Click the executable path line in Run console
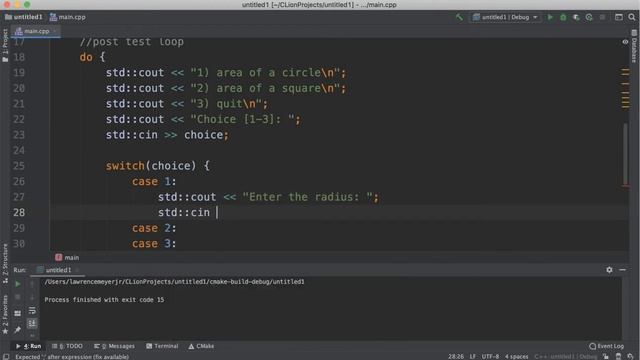 174,282
